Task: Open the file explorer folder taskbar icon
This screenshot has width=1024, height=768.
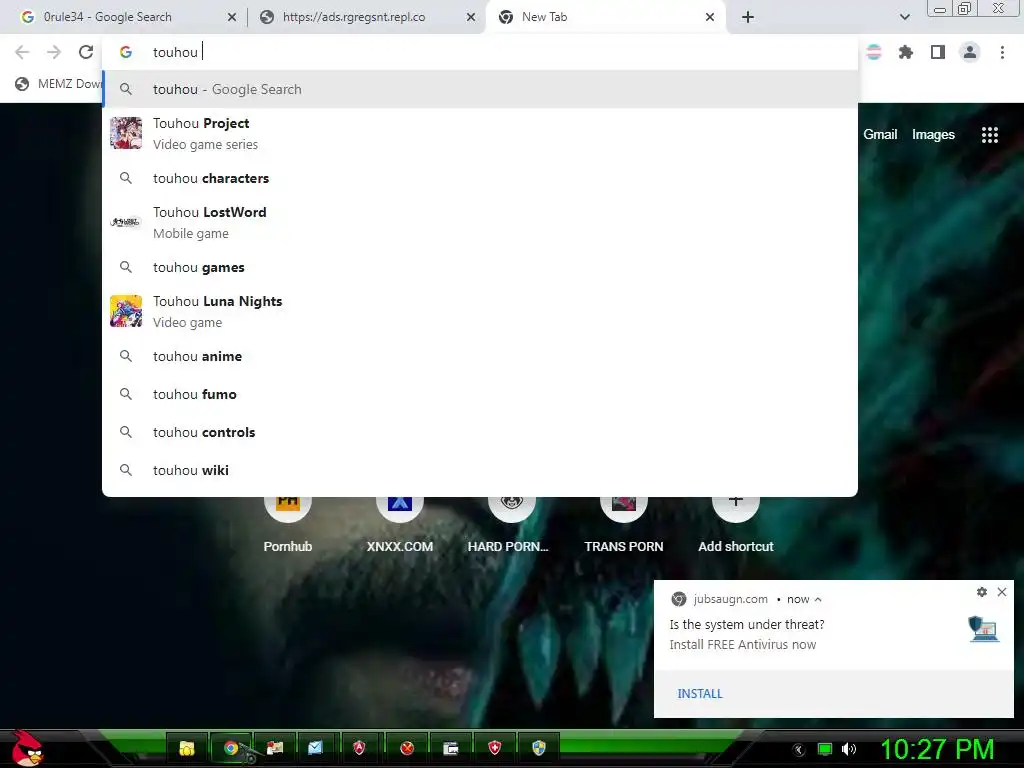Action: 187,748
